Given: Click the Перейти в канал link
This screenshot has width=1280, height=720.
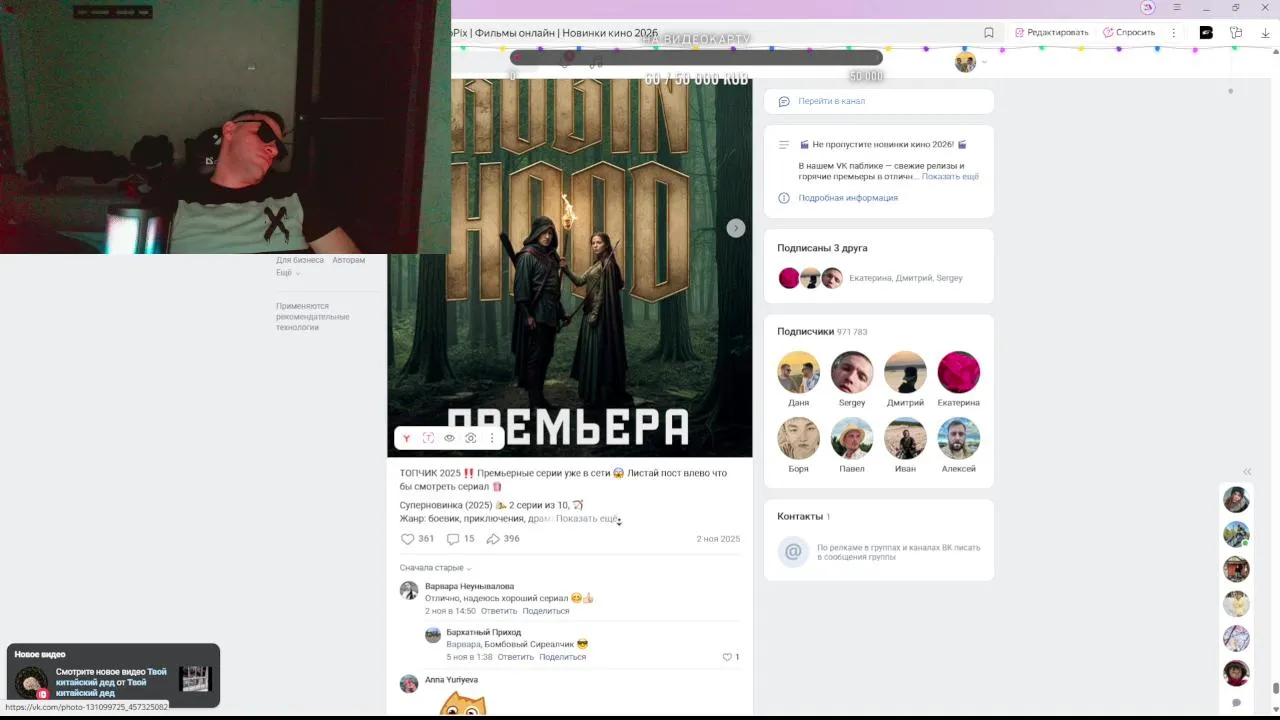Looking at the screenshot, I should click(x=831, y=101).
